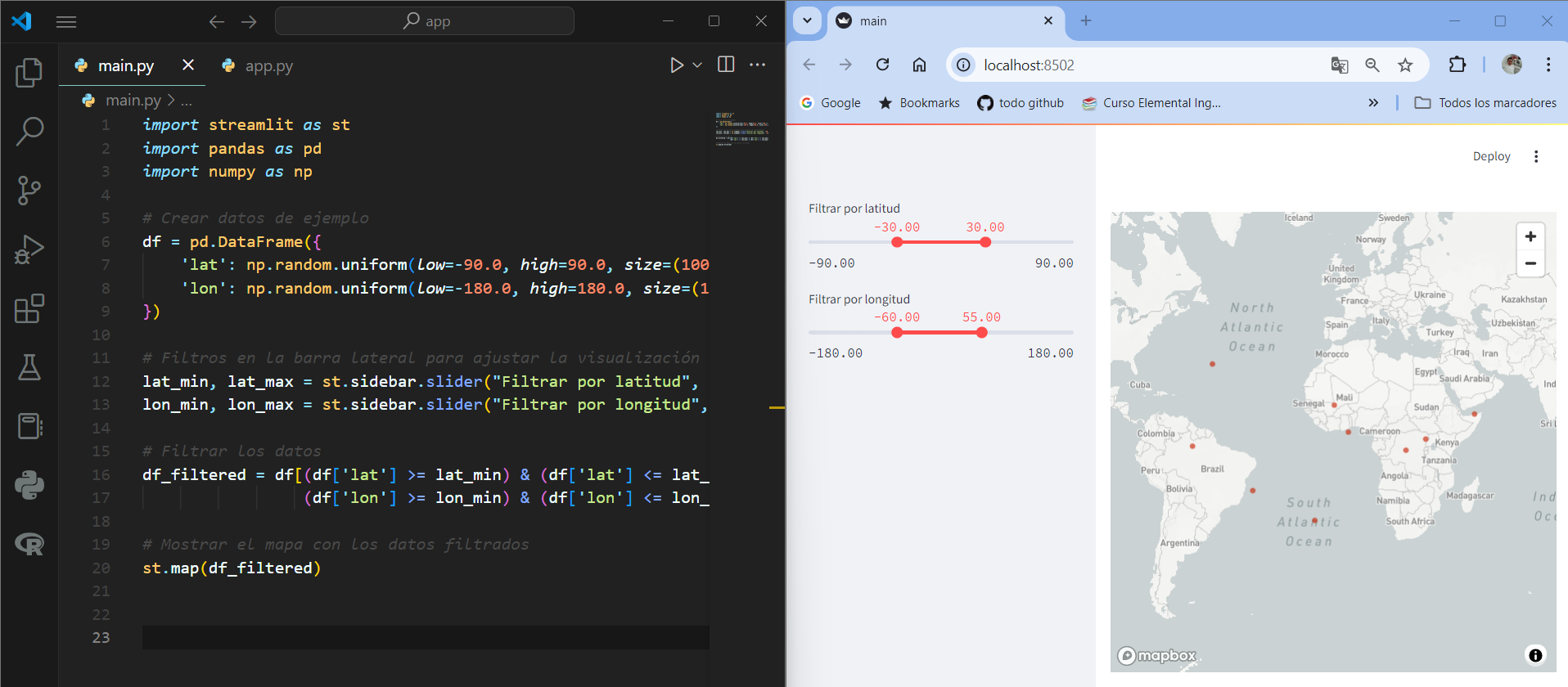
Task: Open the Run and Debug view
Action: click(x=29, y=249)
